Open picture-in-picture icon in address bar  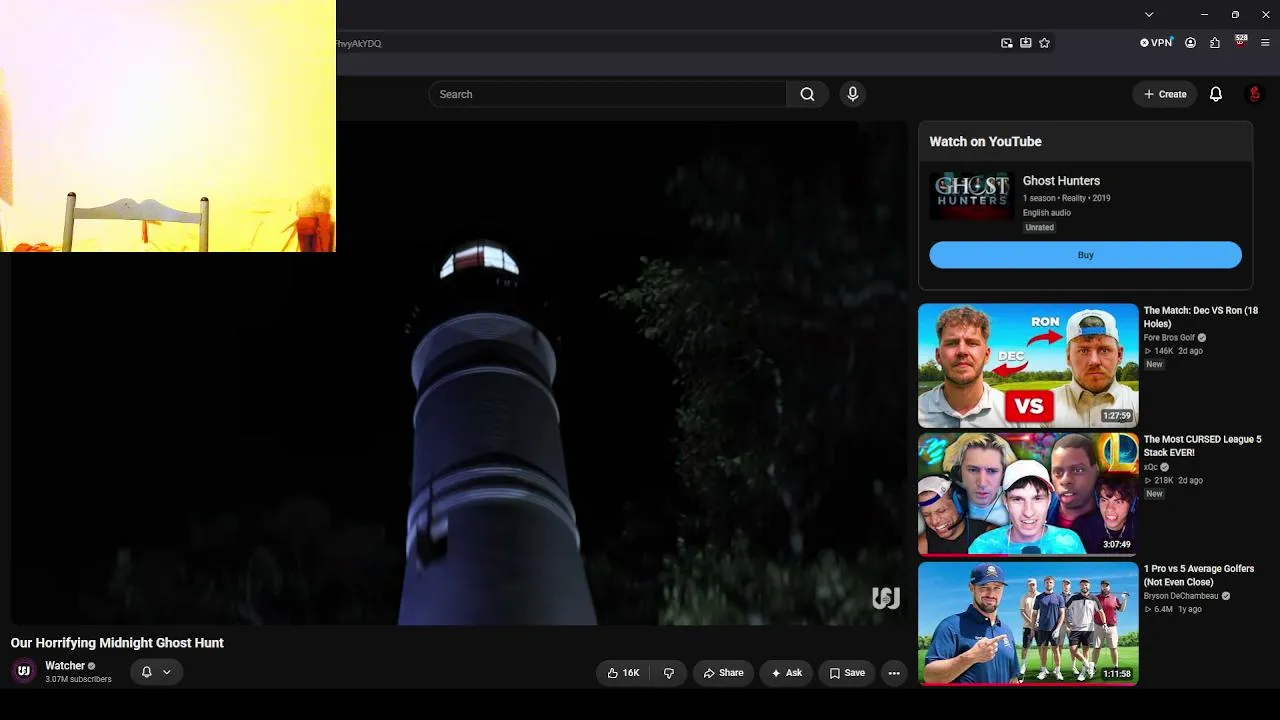point(1007,43)
